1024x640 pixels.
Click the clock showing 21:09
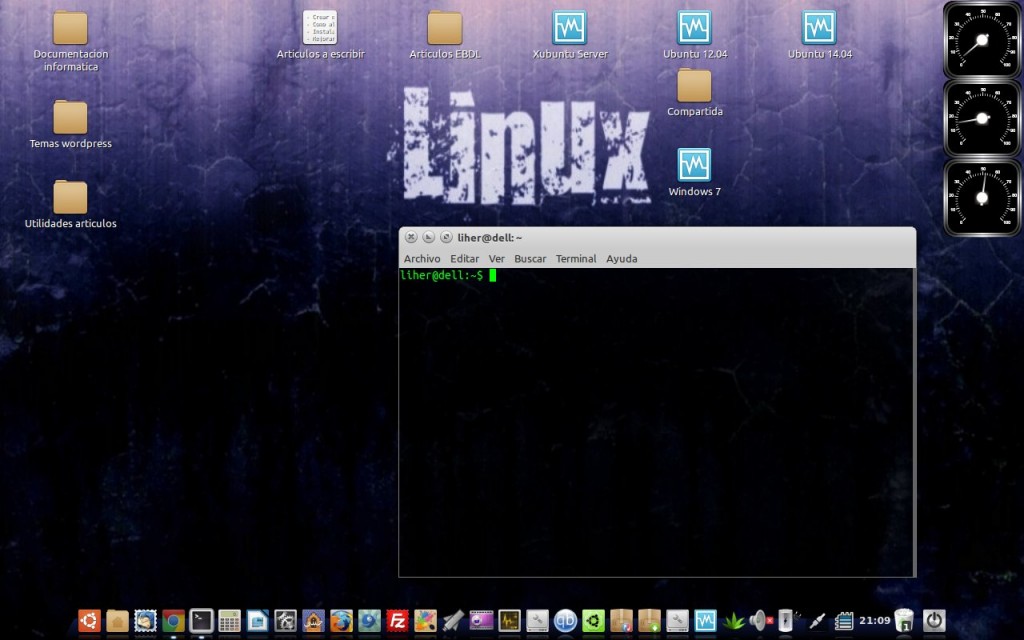coord(875,621)
